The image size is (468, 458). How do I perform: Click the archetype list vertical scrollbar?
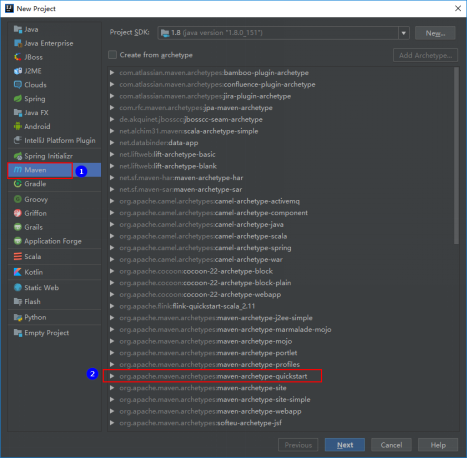[x=456, y=156]
